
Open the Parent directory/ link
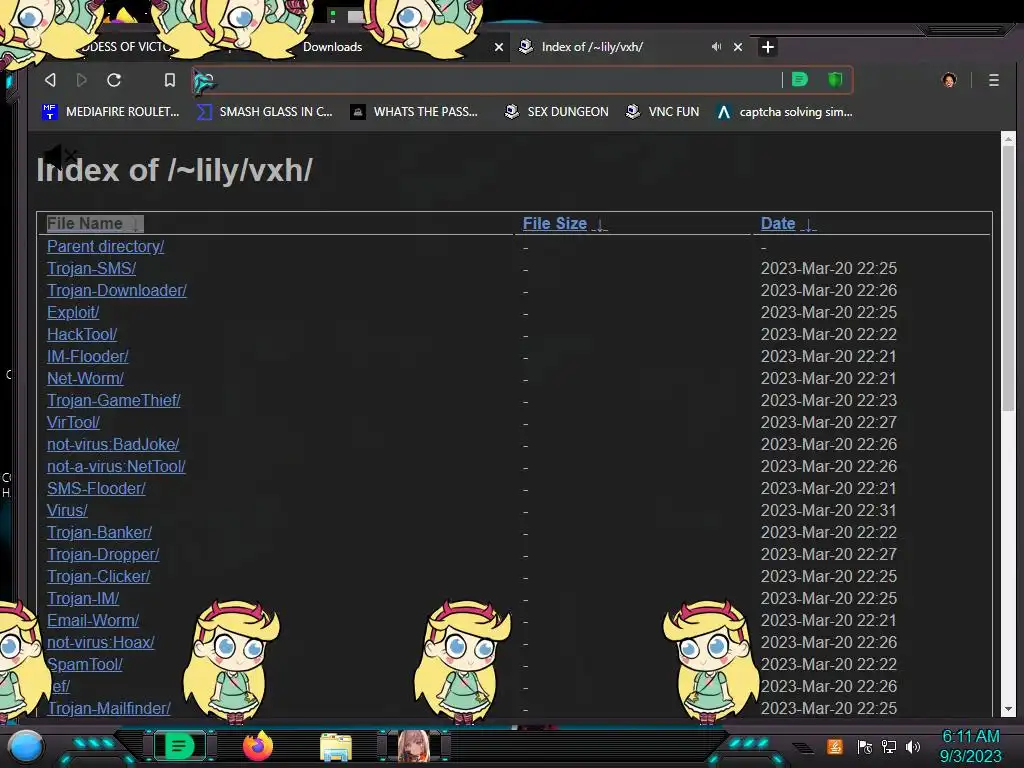click(105, 246)
